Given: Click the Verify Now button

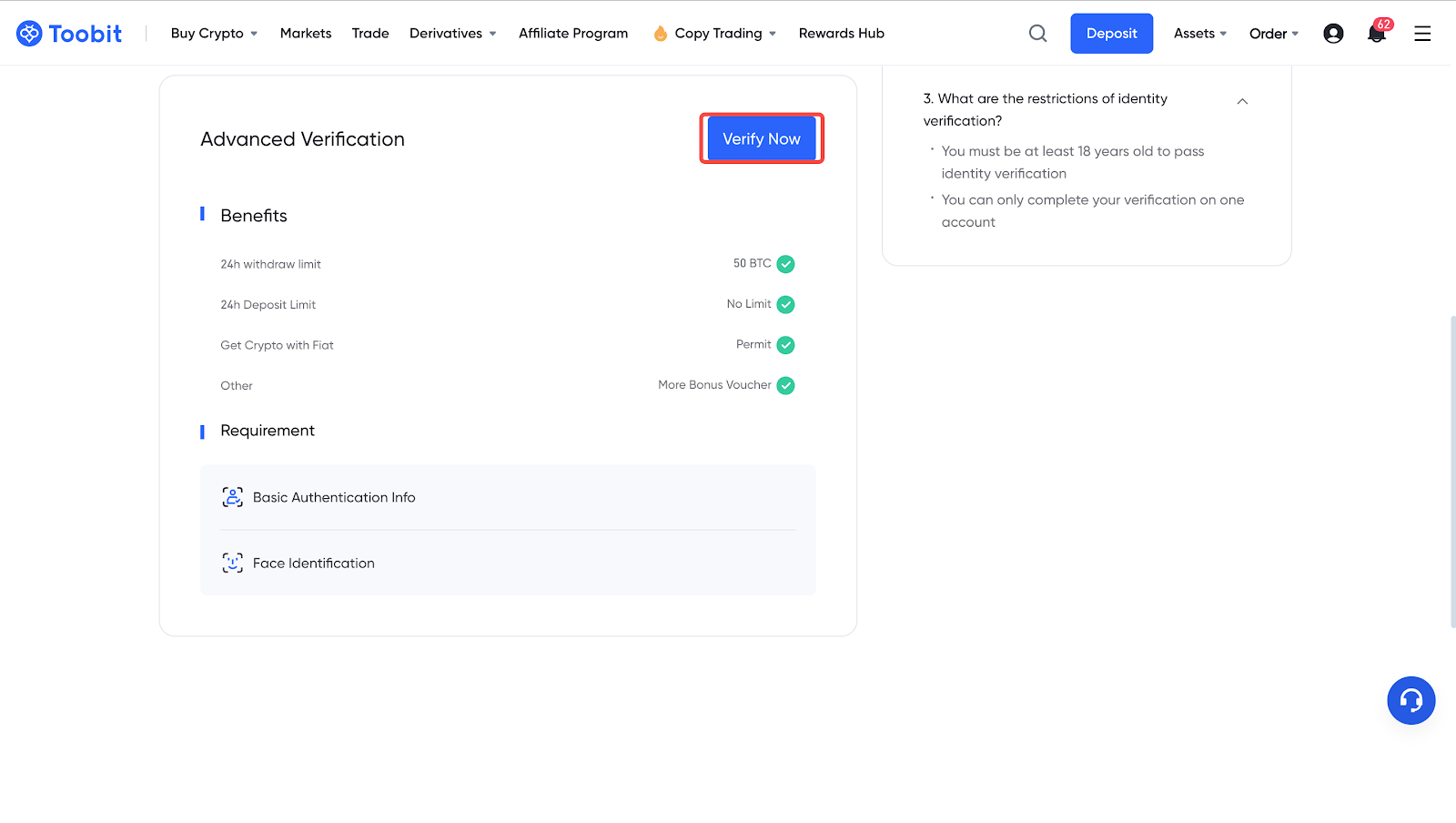Looking at the screenshot, I should tap(762, 139).
